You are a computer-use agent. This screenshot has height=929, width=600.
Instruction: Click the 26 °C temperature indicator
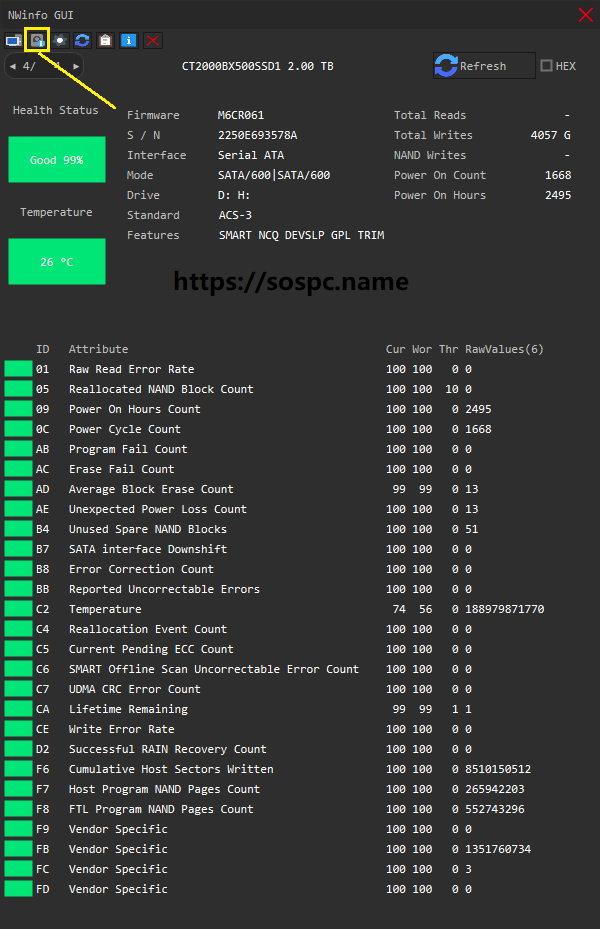(x=56, y=262)
